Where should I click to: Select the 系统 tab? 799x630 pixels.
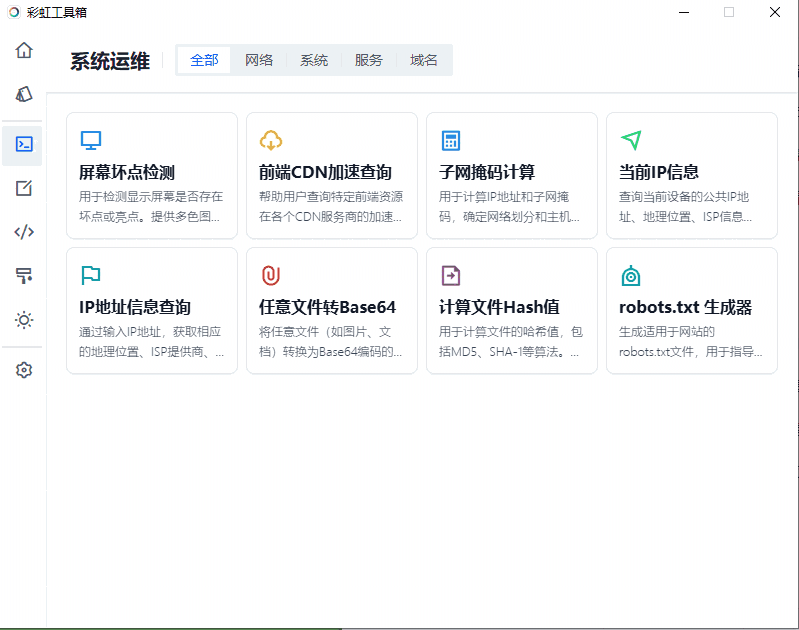pyautogui.click(x=314, y=60)
